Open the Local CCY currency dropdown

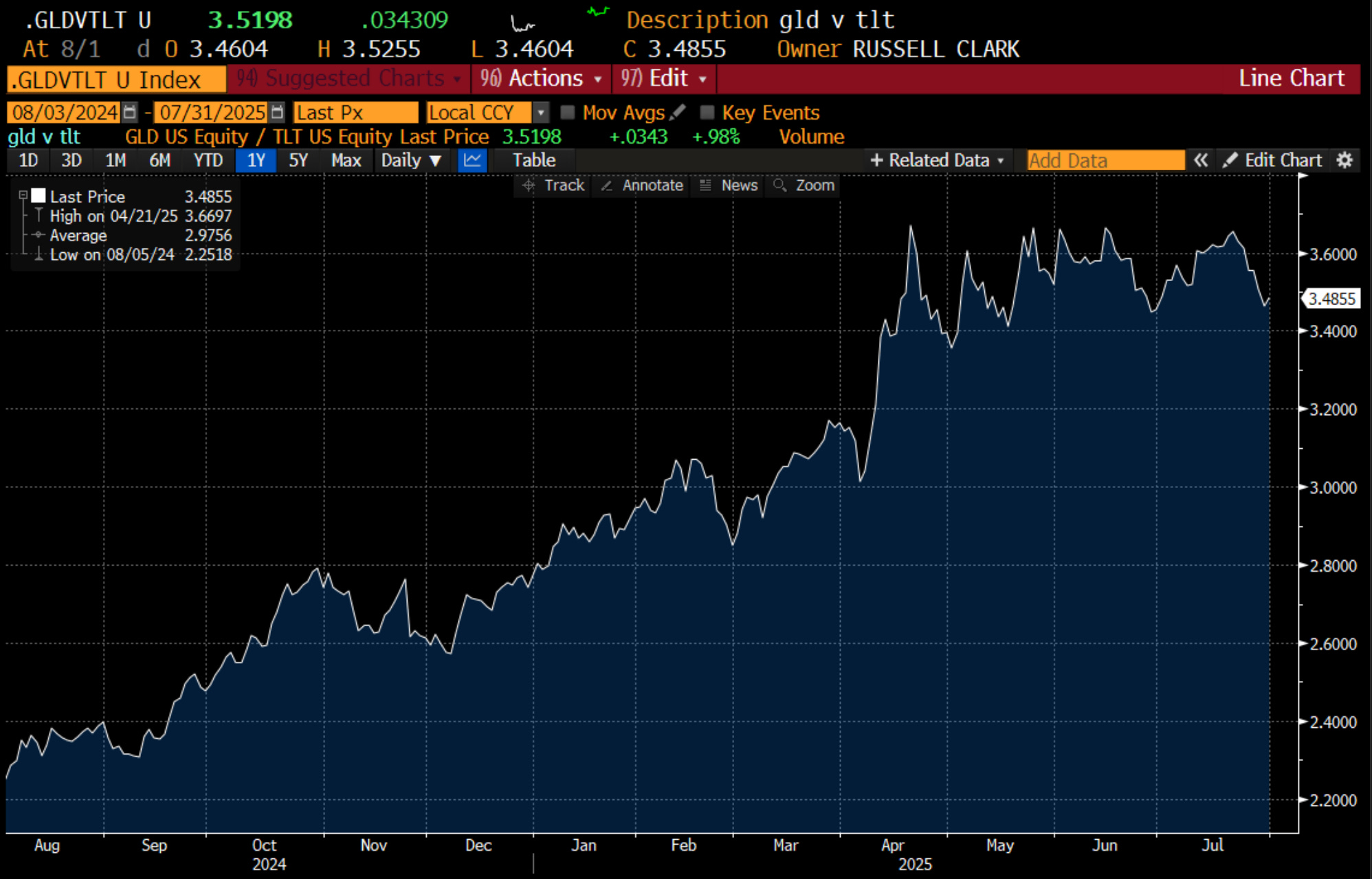pyautogui.click(x=542, y=112)
